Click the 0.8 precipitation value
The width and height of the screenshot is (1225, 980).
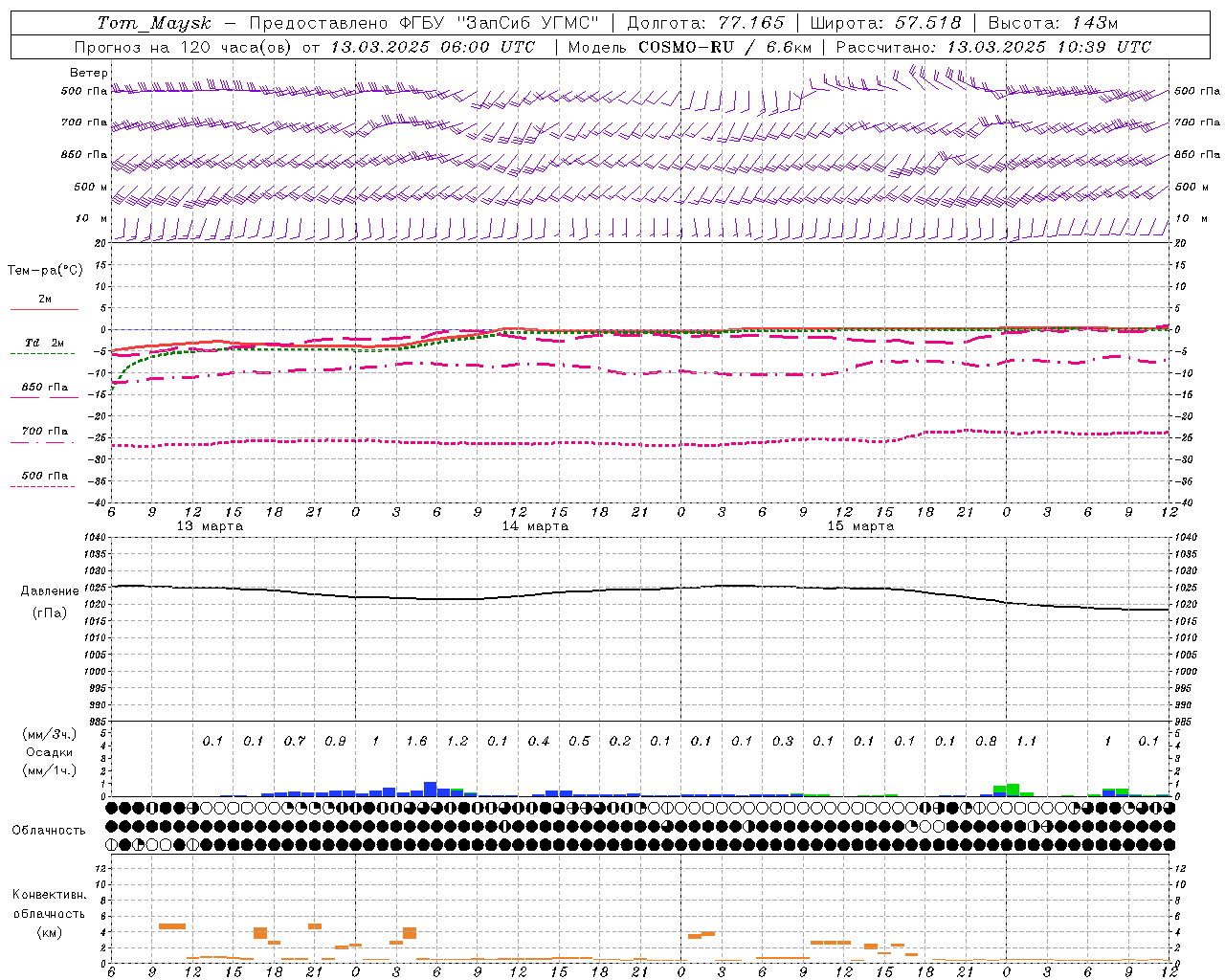pyautogui.click(x=986, y=742)
